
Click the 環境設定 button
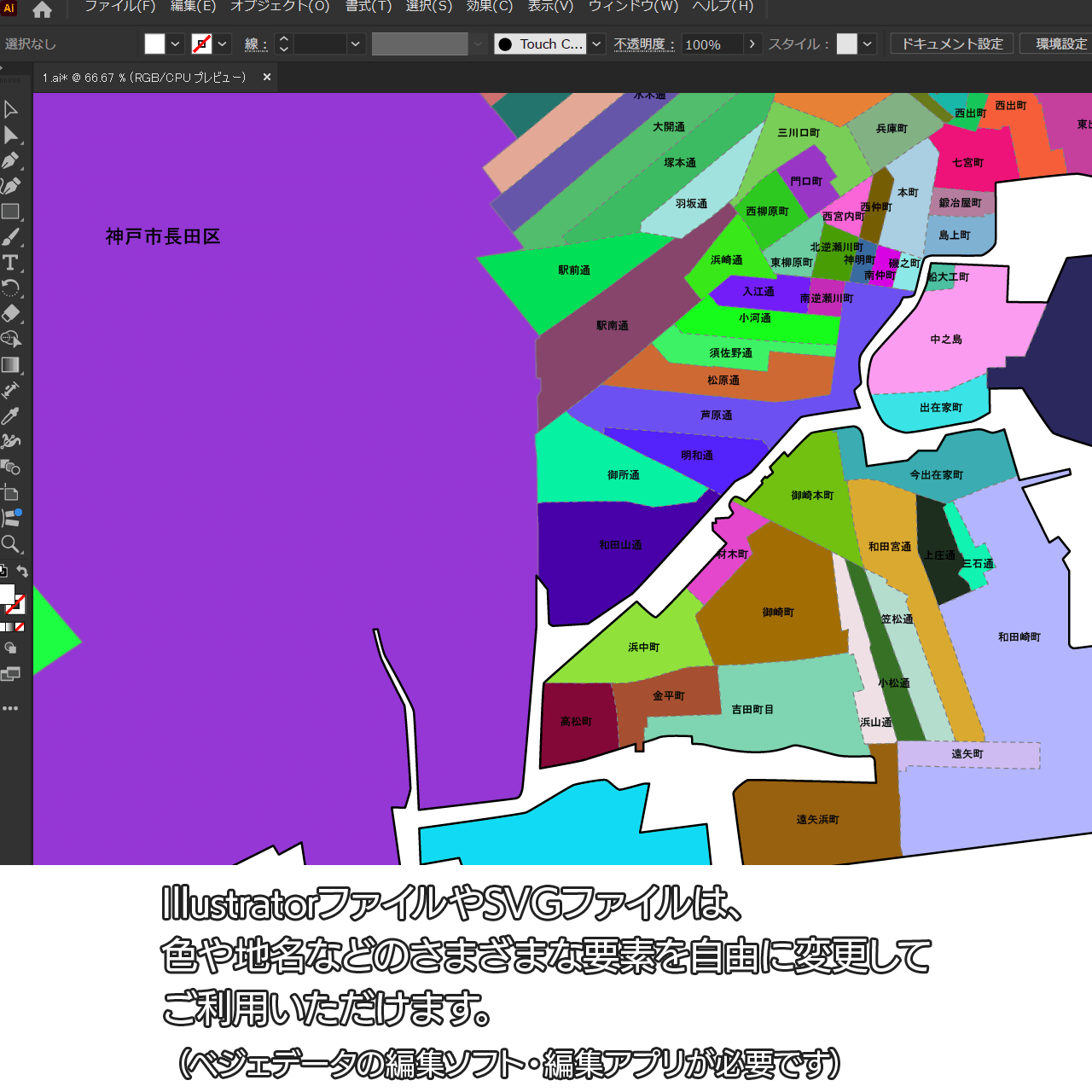(x=1060, y=44)
